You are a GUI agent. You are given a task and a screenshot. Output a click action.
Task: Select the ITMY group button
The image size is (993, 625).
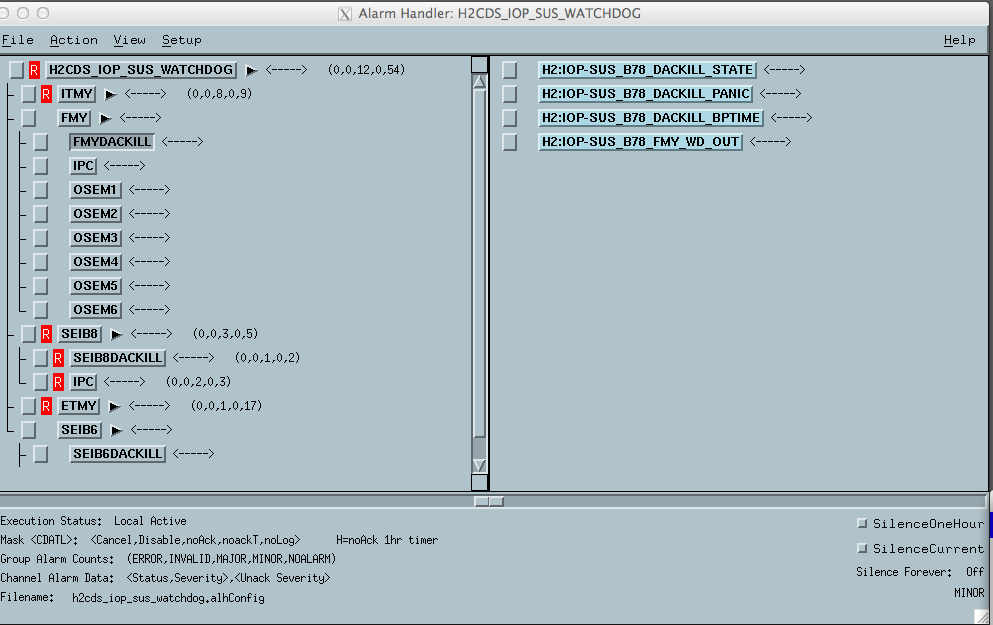tap(77, 94)
